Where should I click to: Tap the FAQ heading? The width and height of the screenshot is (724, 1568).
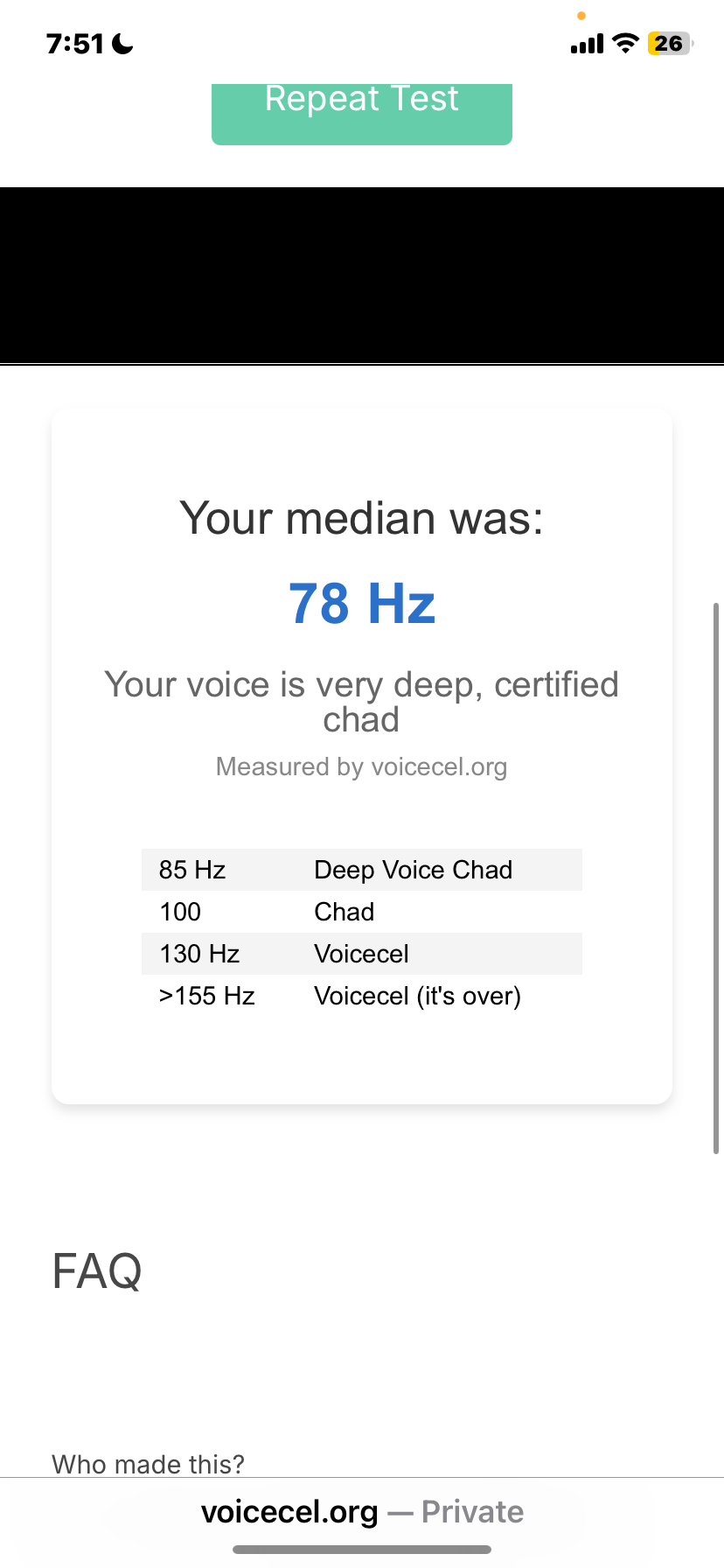pyautogui.click(x=97, y=1271)
